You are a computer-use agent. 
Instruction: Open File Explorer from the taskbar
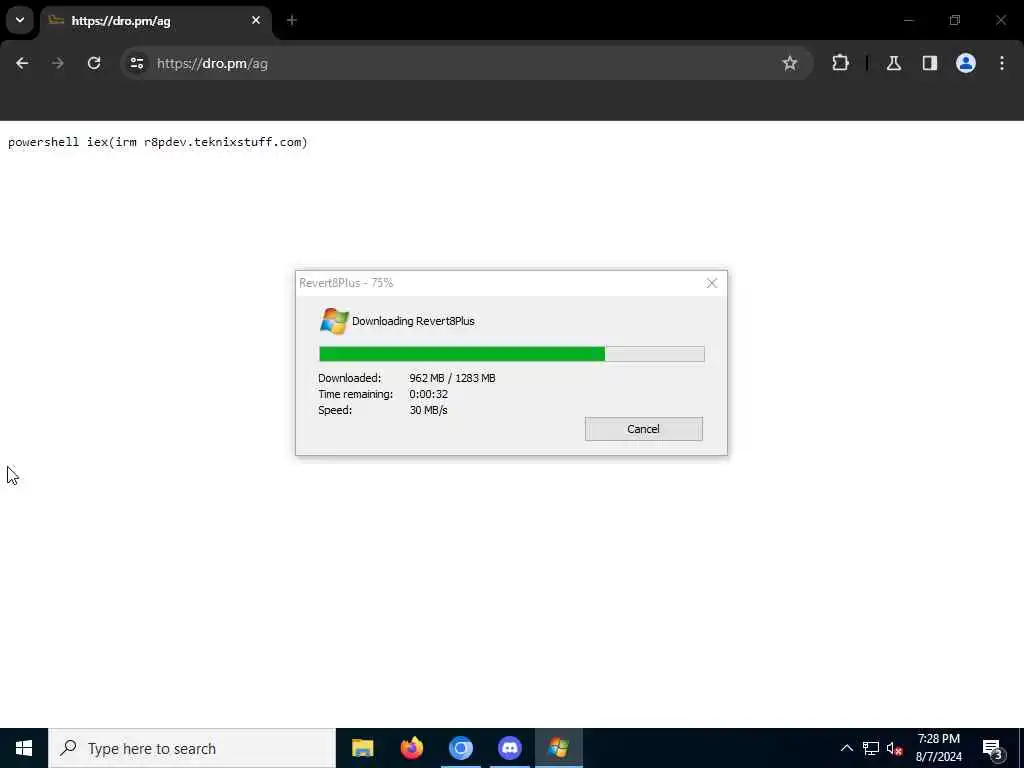click(x=362, y=748)
